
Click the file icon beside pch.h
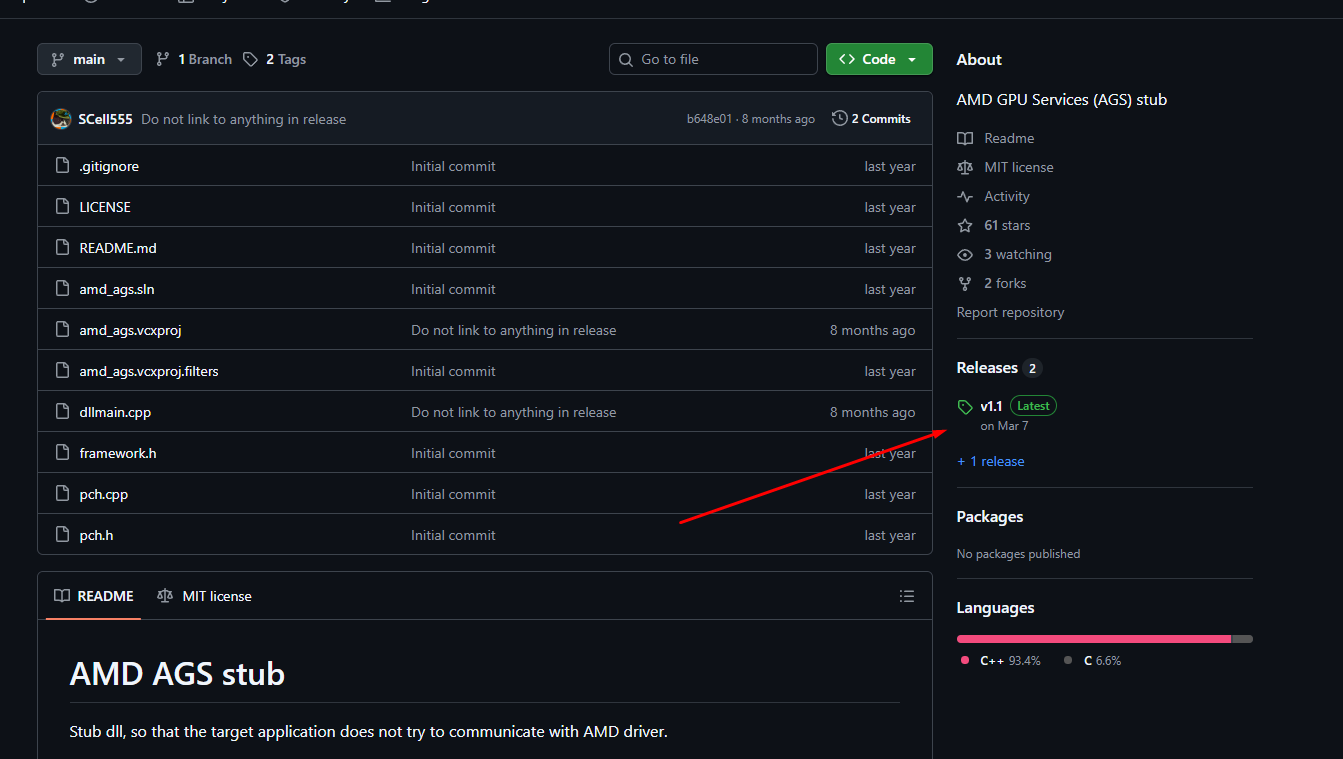[62, 535]
